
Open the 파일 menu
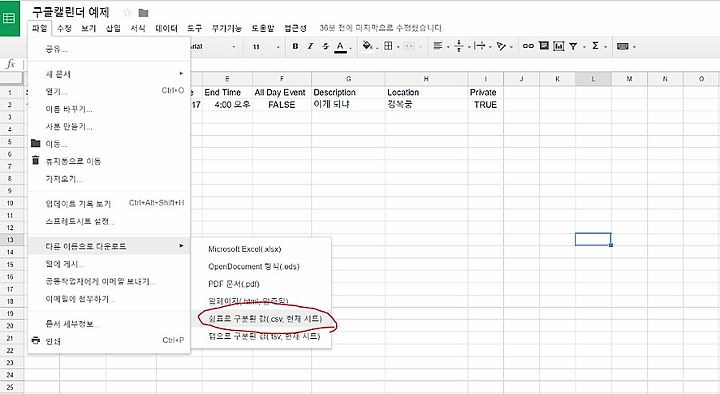pyautogui.click(x=39, y=28)
